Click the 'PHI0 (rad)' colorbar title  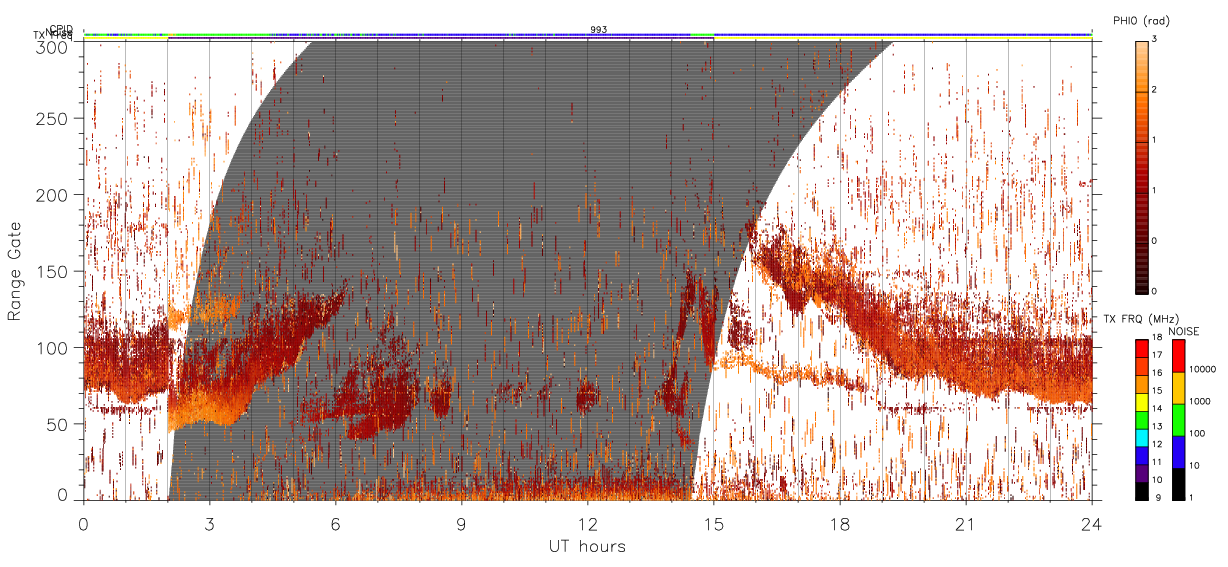click(1141, 20)
